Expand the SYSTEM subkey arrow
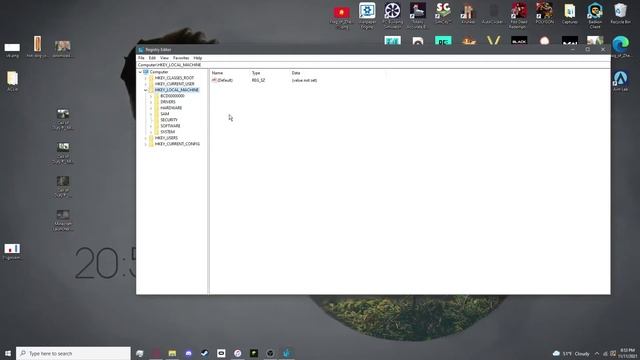This screenshot has height=360, width=640. [151, 132]
